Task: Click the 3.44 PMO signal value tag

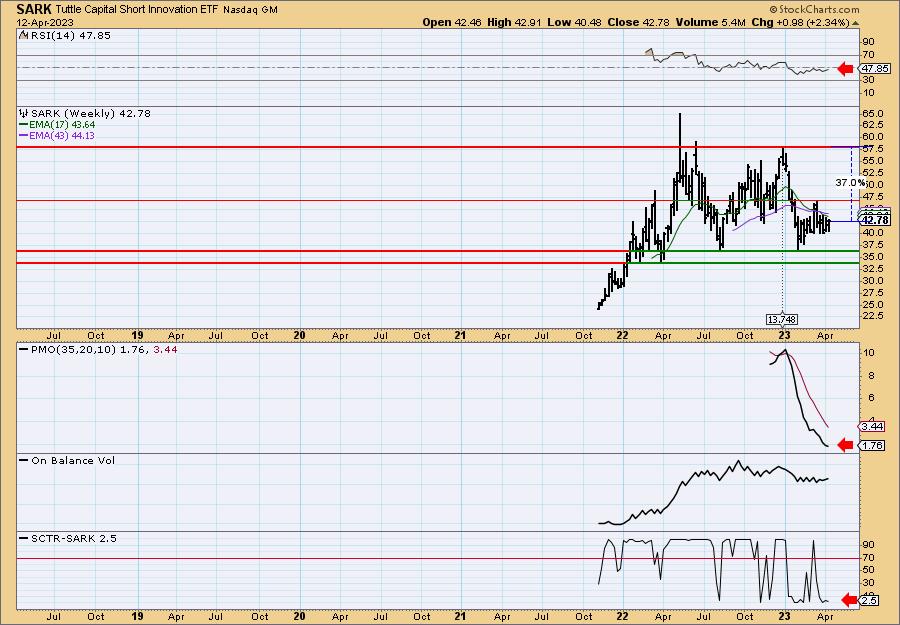Action: 873,426
